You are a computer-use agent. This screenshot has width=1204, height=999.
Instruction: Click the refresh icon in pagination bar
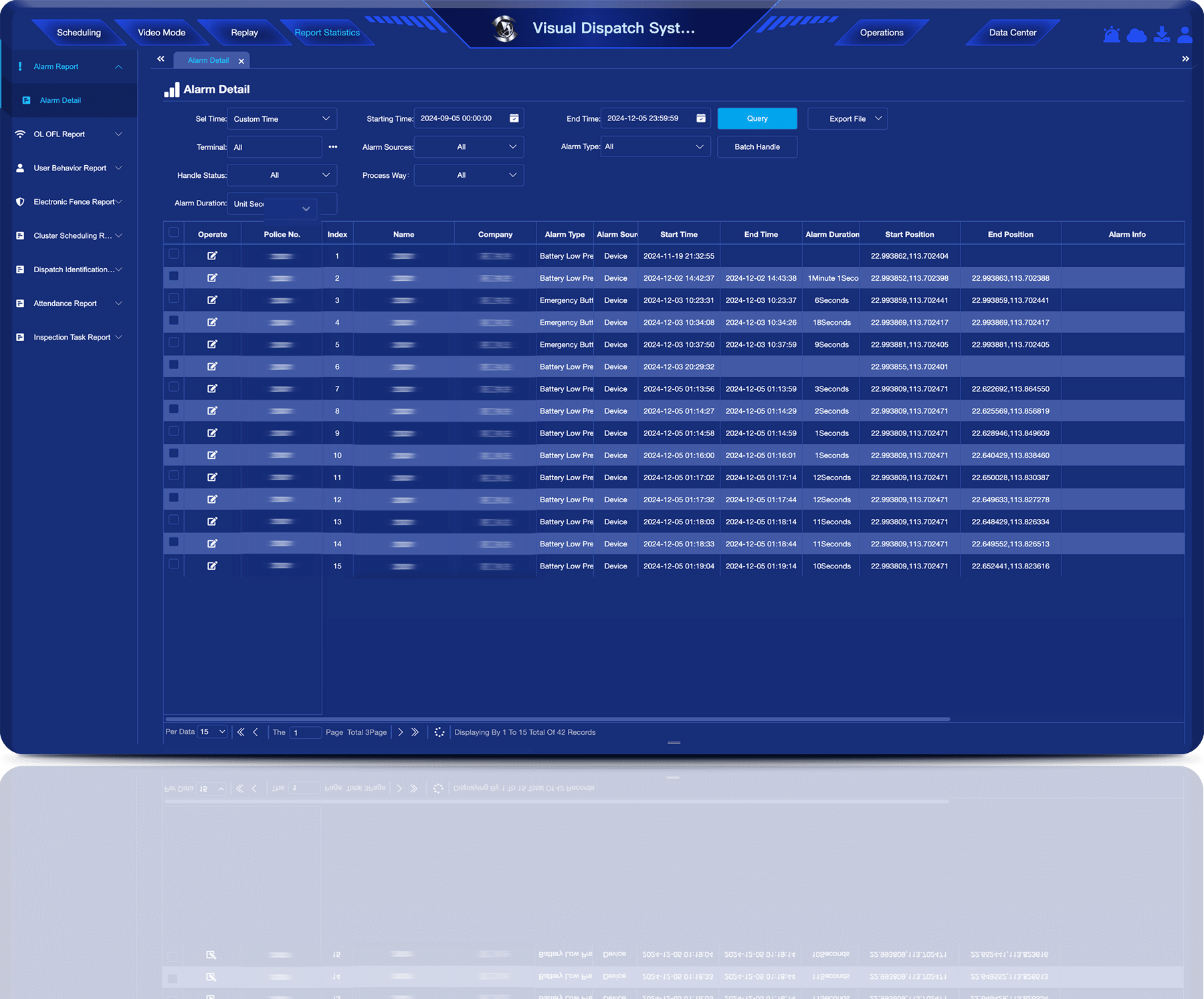point(439,732)
